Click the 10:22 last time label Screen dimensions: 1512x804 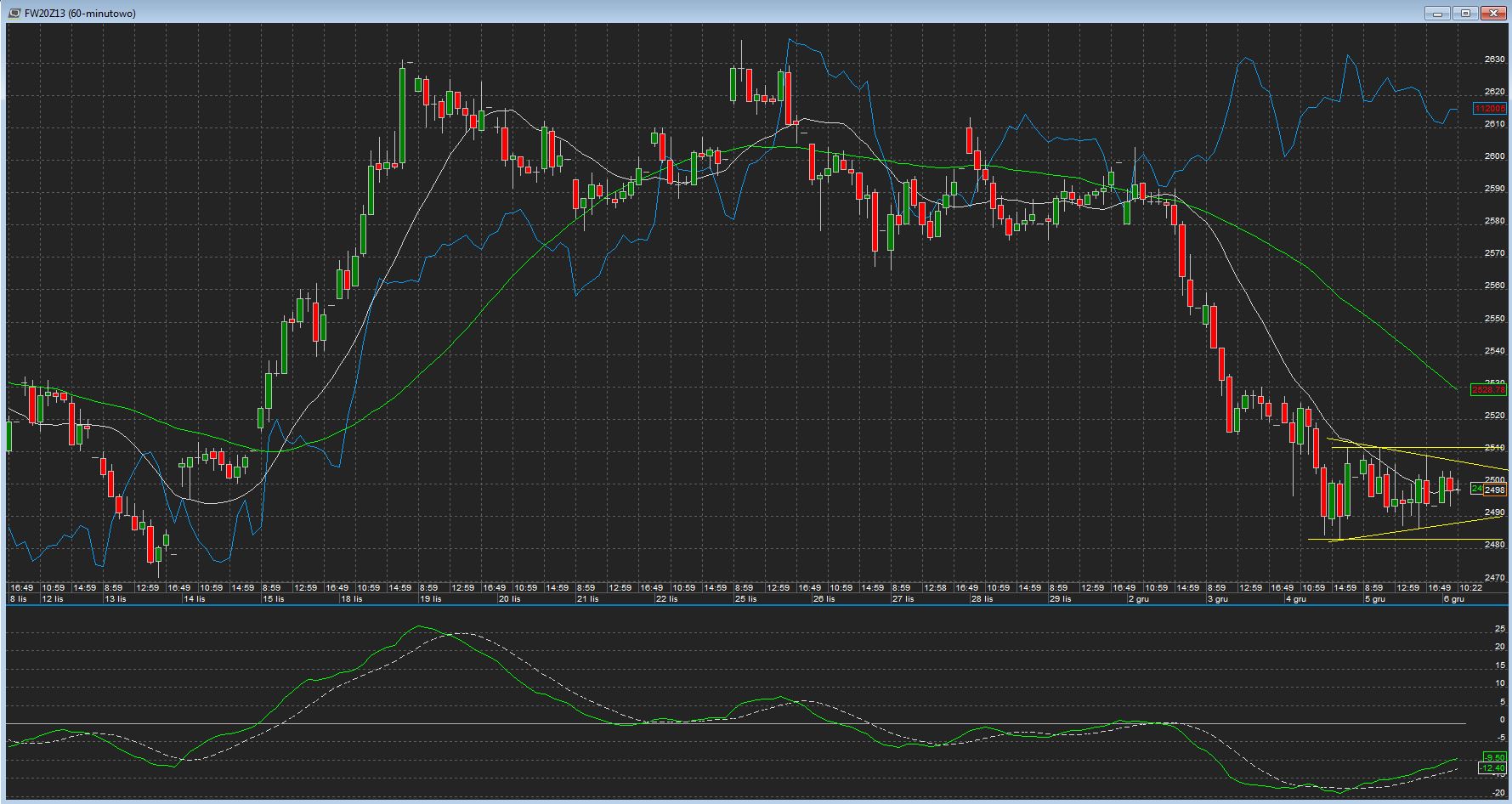[x=1470, y=588]
